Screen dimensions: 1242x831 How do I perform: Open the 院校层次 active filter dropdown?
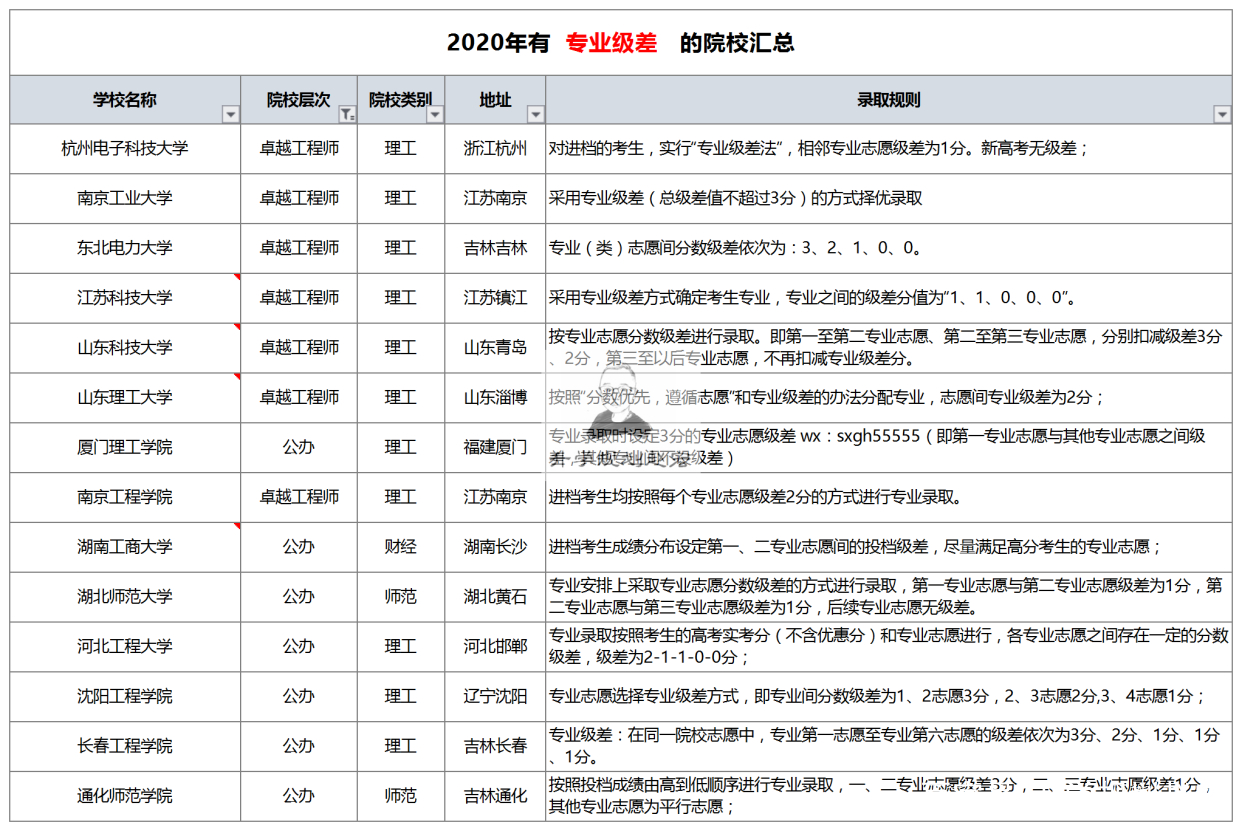[348, 115]
